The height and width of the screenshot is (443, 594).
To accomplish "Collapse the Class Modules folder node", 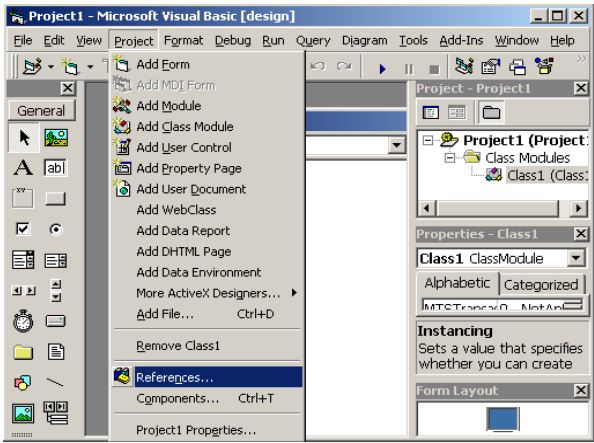I will 450,158.
